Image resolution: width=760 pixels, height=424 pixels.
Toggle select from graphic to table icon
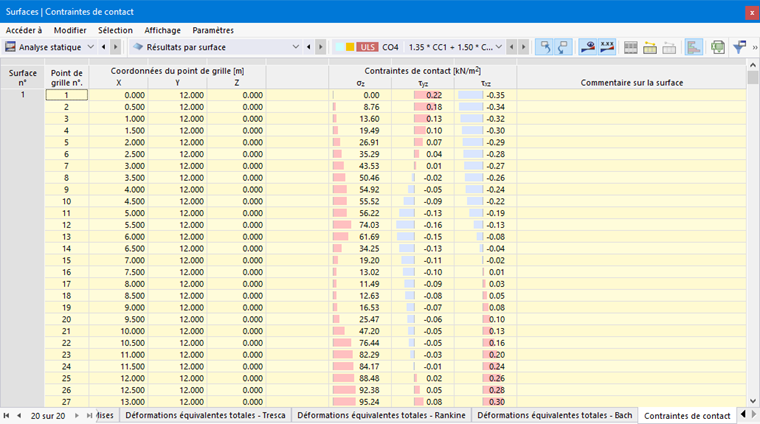tap(563, 47)
